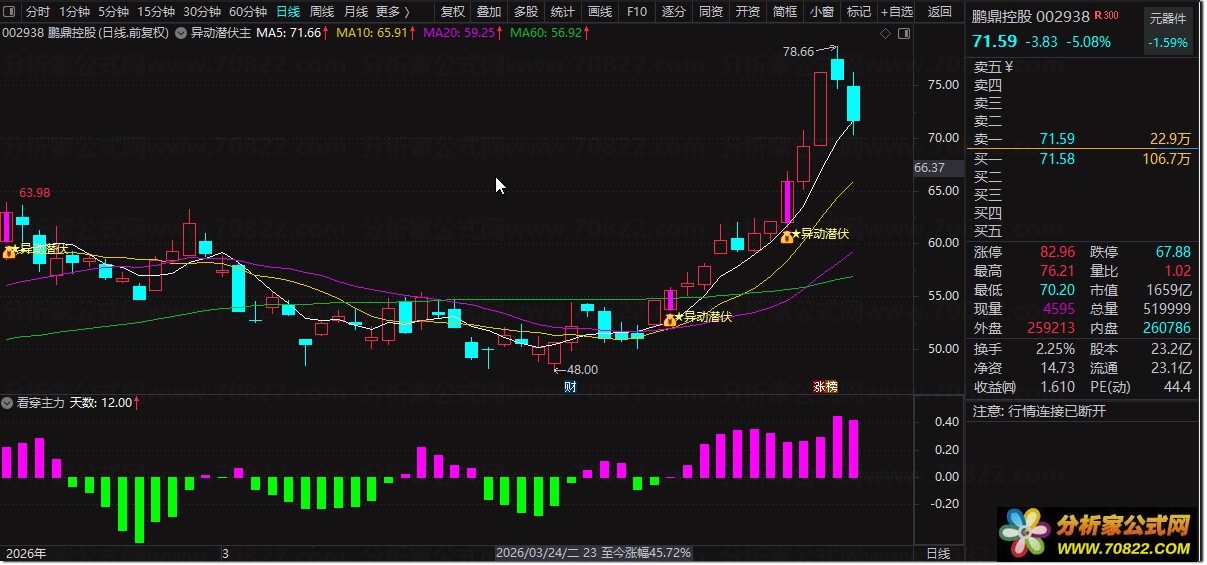
Task: Open the 异动潜伏主 indicator circular dropdown icon
Action: (180, 33)
